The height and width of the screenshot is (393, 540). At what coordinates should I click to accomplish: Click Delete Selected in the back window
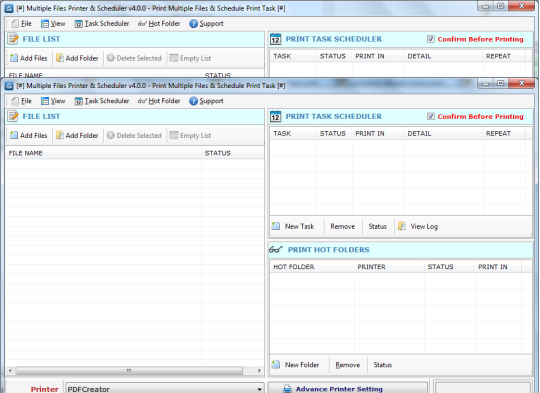[134, 58]
